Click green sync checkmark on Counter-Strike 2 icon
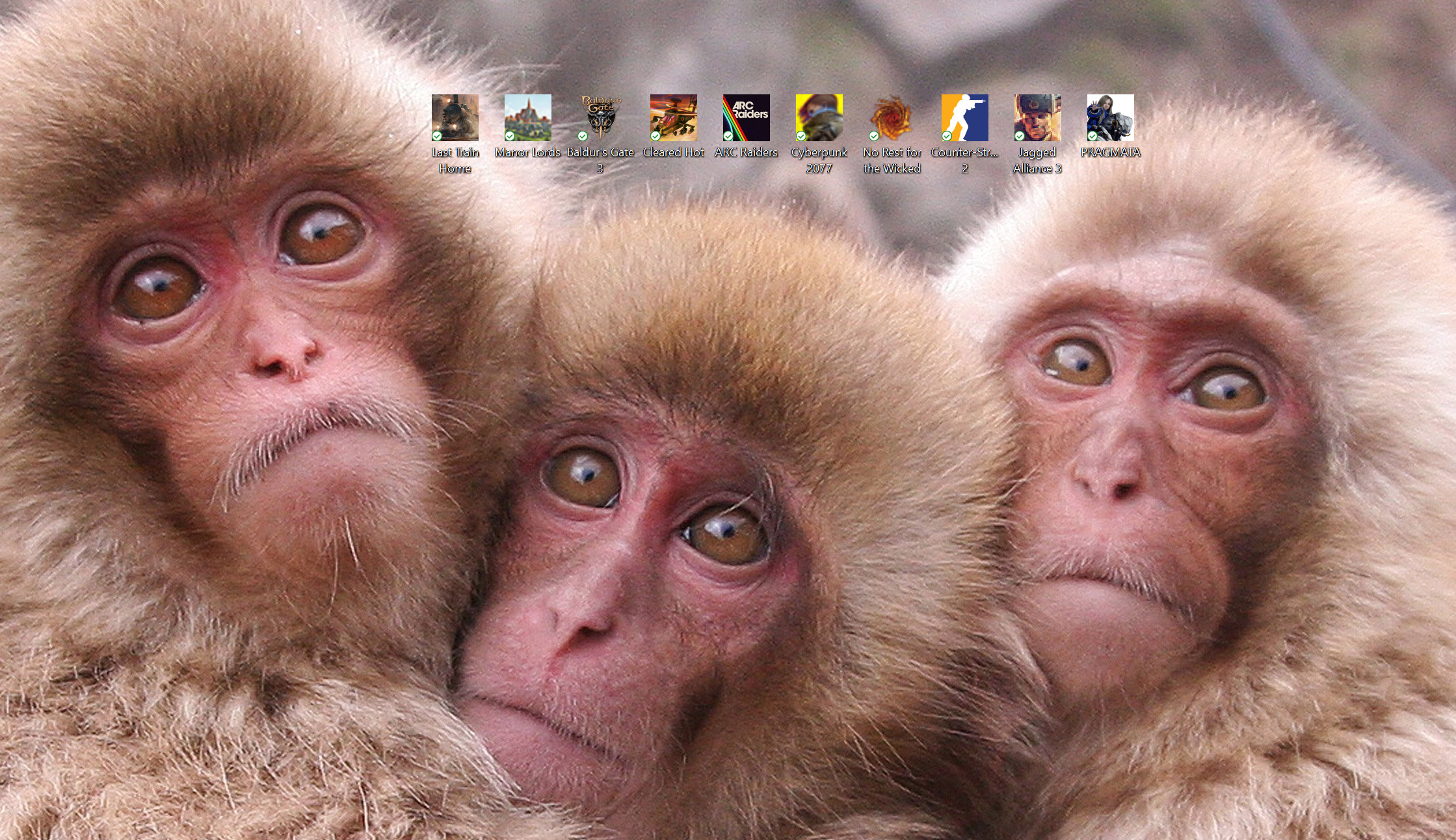This screenshot has height=840, width=1456. coord(947,135)
